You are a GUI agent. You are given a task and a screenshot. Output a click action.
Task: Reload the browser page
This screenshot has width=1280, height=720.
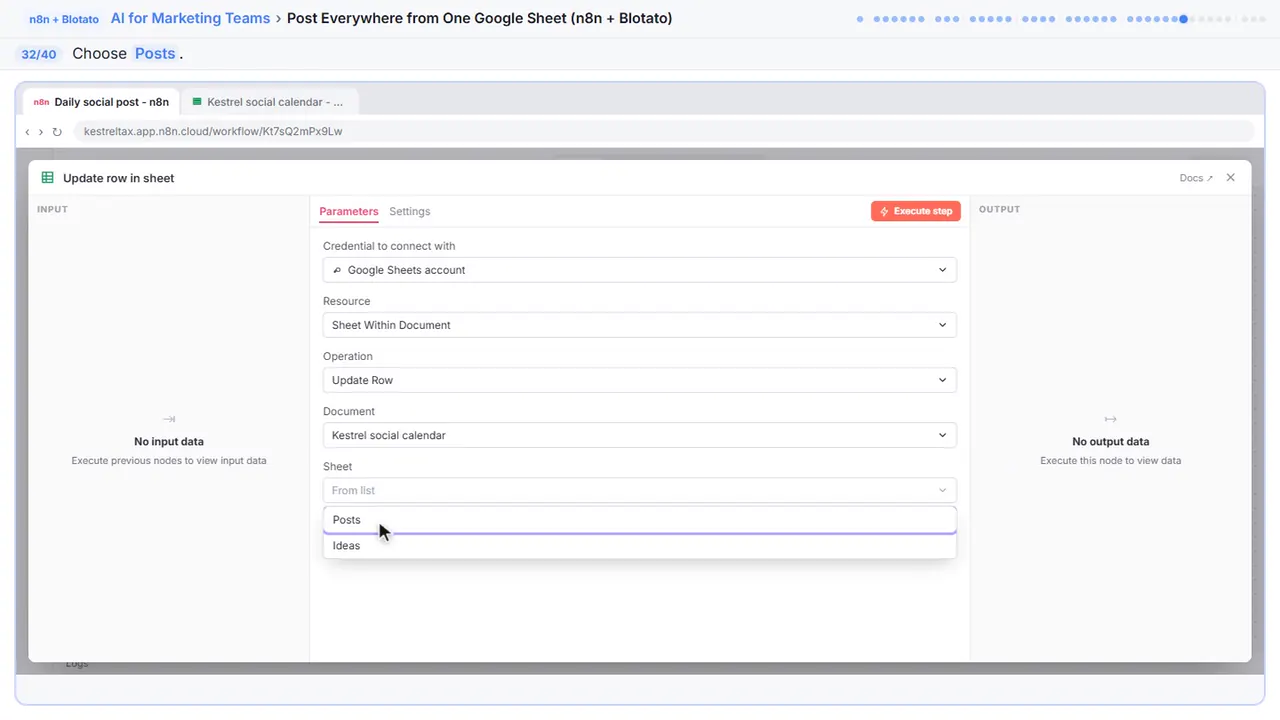(57, 131)
